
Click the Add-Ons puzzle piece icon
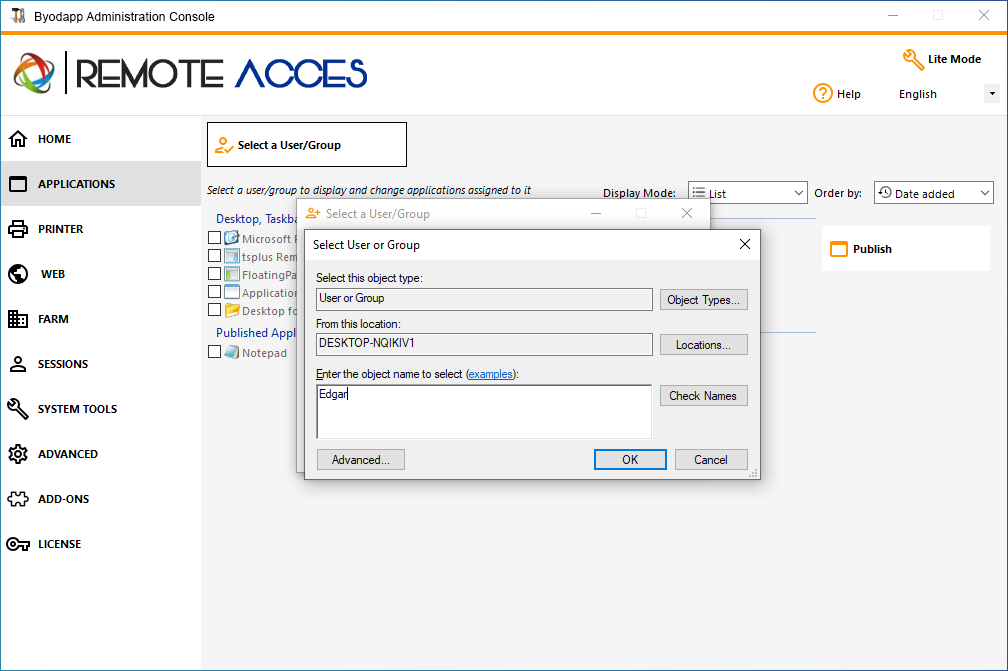[18, 499]
